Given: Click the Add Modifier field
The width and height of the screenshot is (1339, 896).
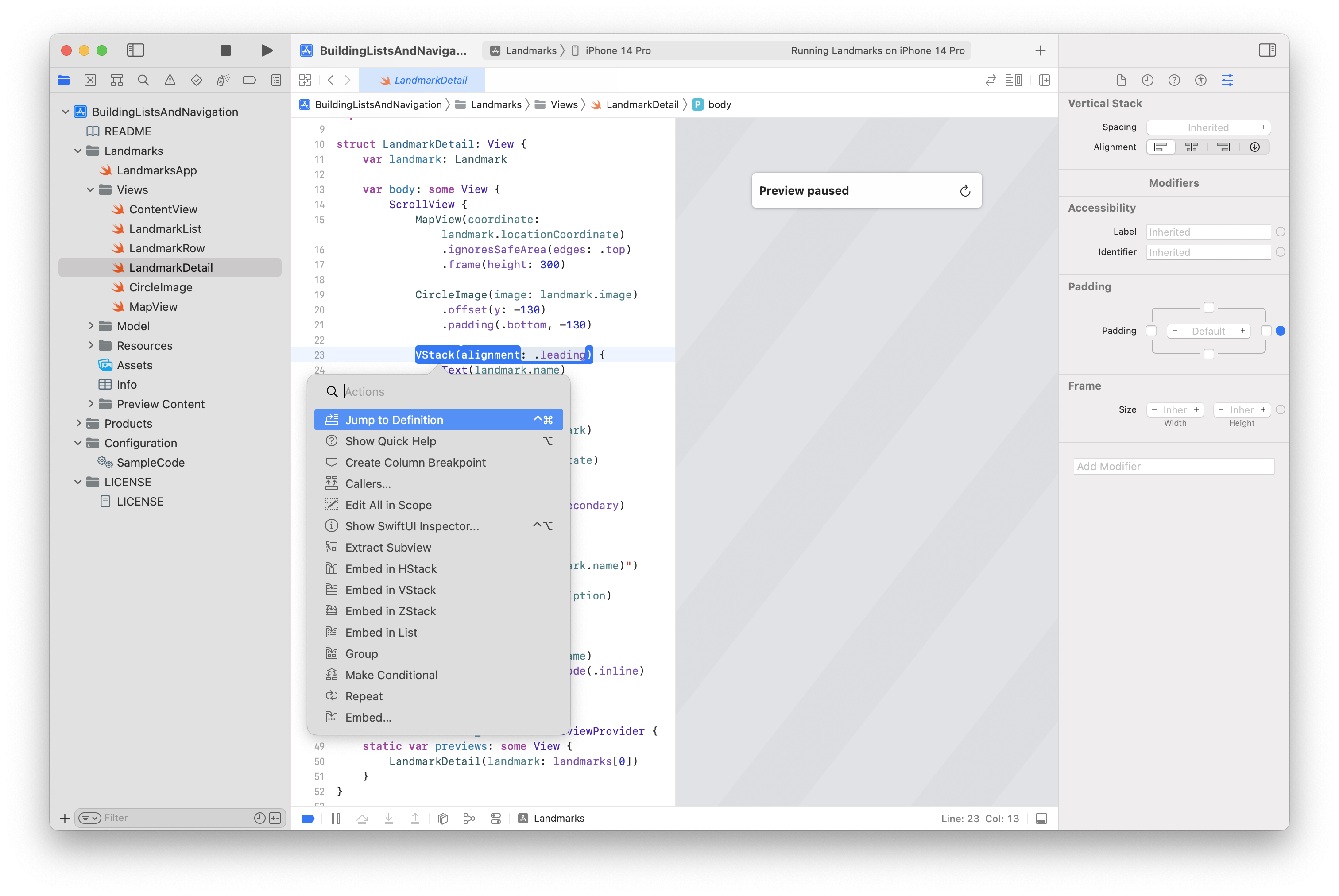Looking at the screenshot, I should (x=1173, y=466).
